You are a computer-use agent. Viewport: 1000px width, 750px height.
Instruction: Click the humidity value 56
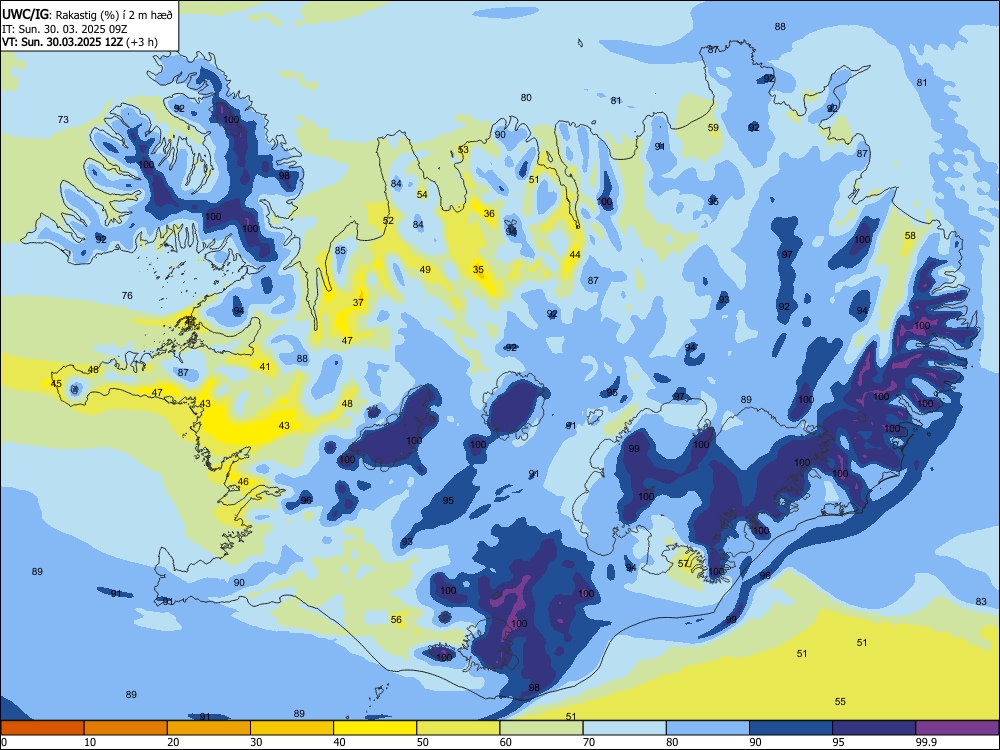pyautogui.click(x=396, y=619)
